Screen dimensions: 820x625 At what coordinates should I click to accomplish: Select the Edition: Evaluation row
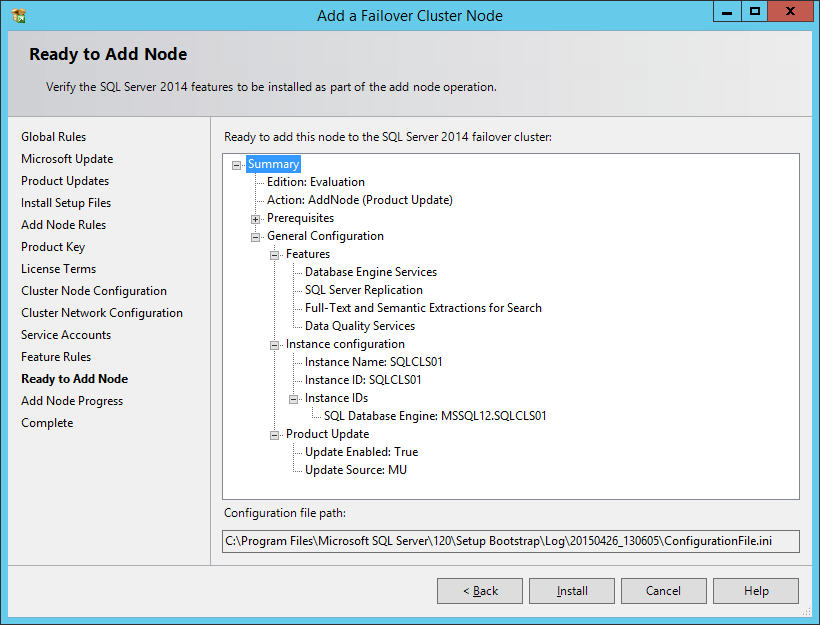pos(316,182)
